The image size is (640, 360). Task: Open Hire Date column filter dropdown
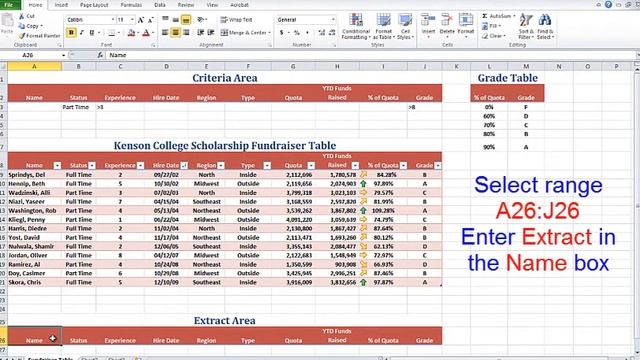tap(184, 165)
